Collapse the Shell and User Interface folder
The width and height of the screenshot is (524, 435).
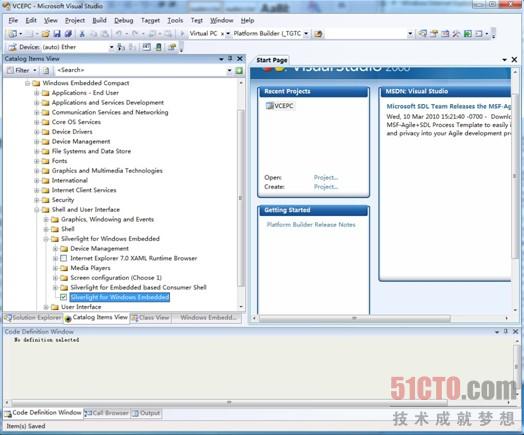click(37, 210)
